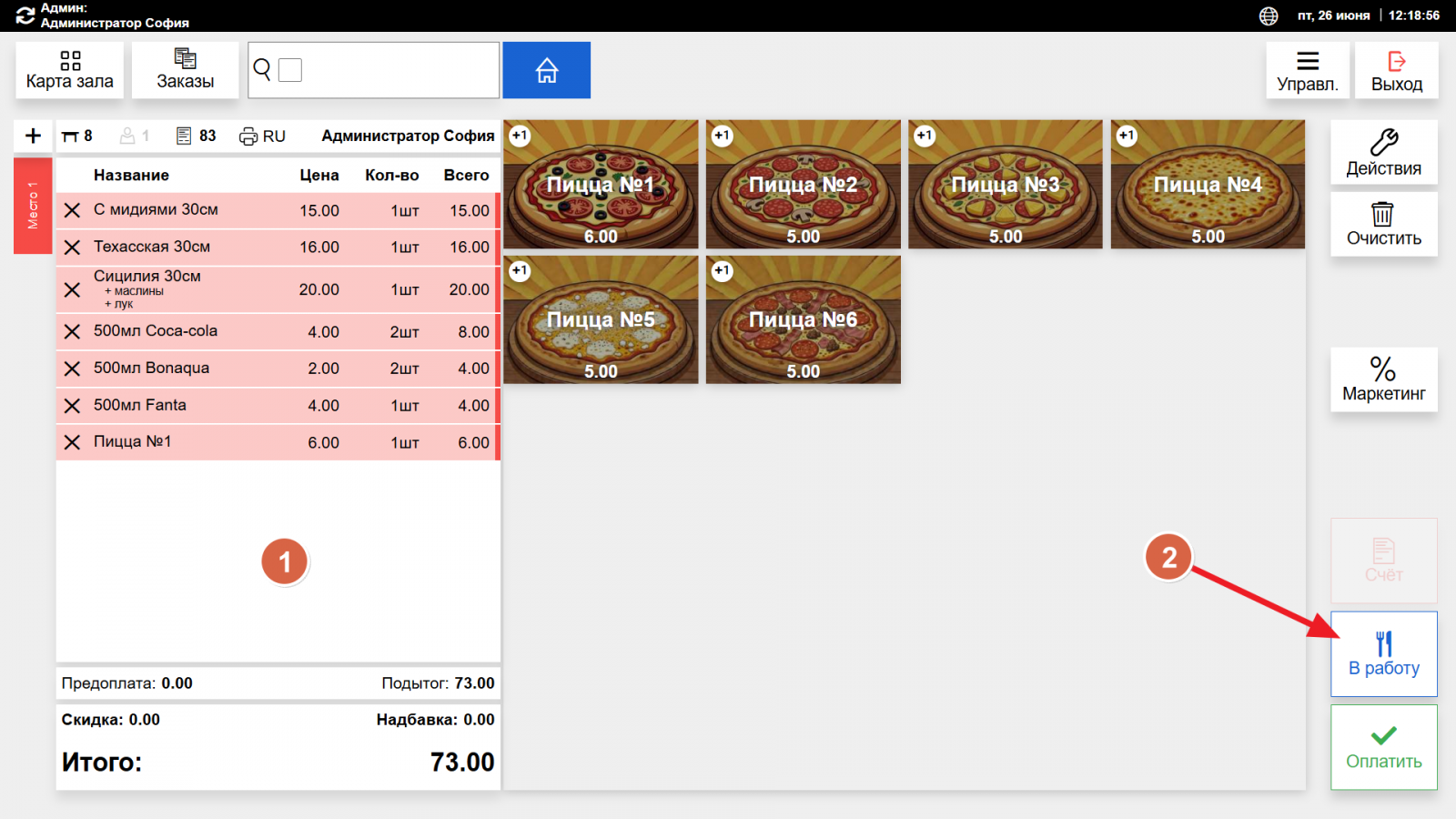Open Карта зала
Screen dimensions: 1456x819
click(70, 70)
